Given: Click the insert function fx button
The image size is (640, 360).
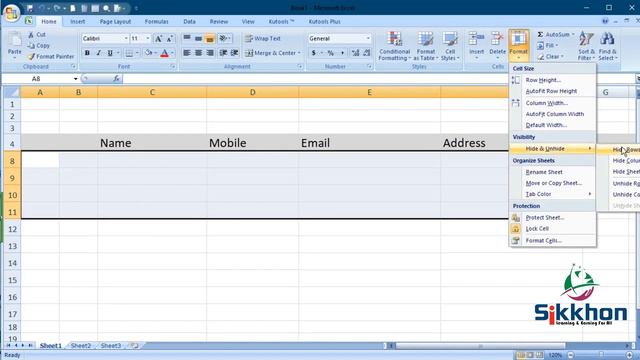Looking at the screenshot, I should [116, 79].
